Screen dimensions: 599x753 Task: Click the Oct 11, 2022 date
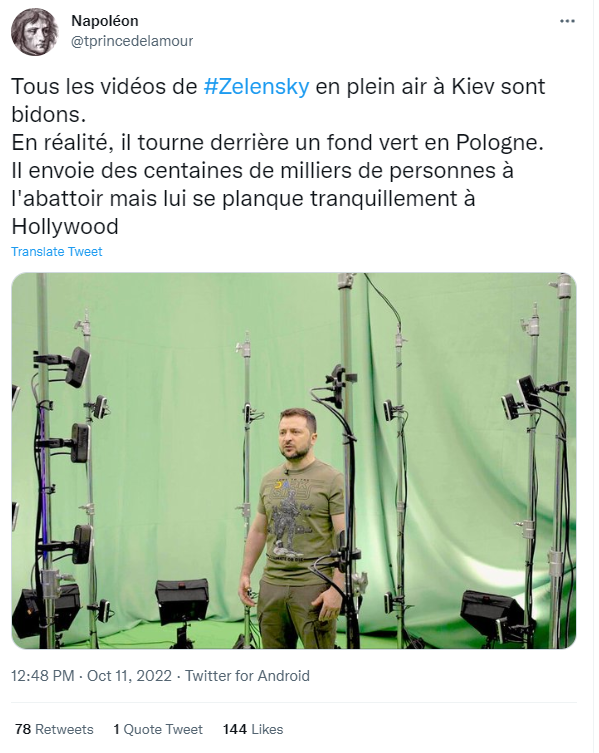pyautogui.click(x=129, y=676)
